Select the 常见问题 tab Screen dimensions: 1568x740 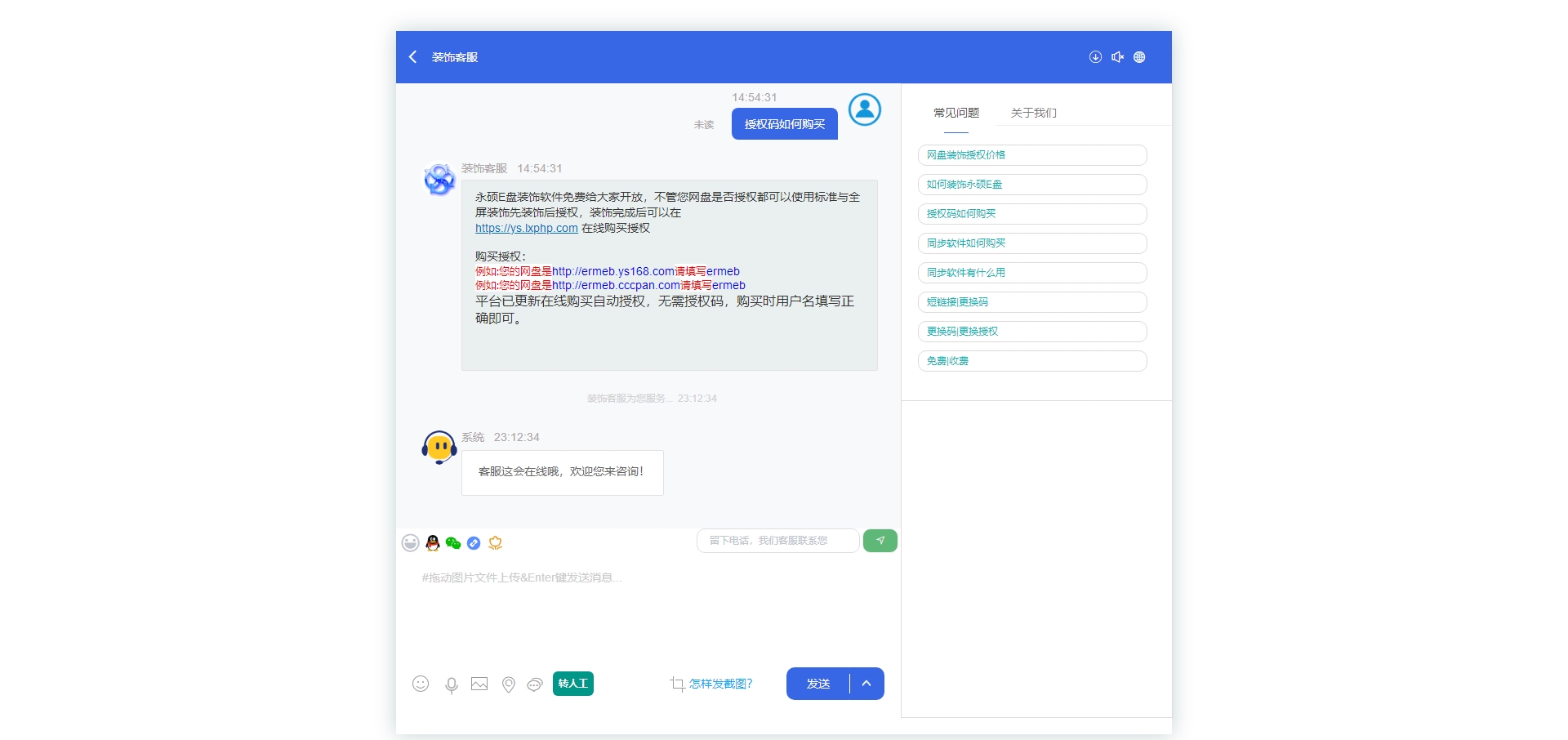pos(955,113)
